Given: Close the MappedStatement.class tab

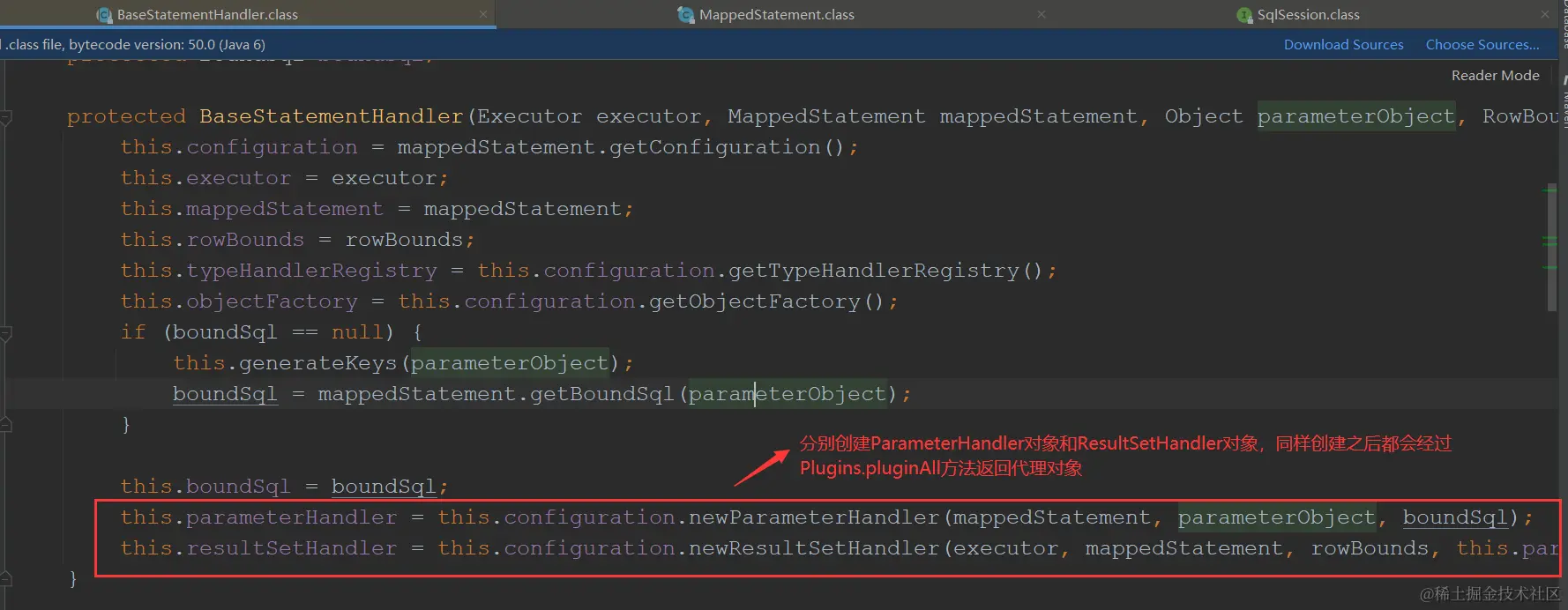Looking at the screenshot, I should tap(1042, 15).
